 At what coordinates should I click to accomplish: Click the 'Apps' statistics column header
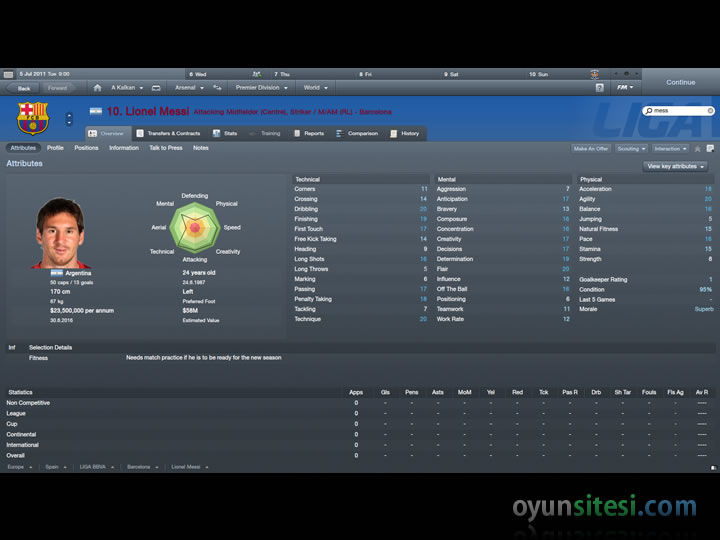(356, 392)
